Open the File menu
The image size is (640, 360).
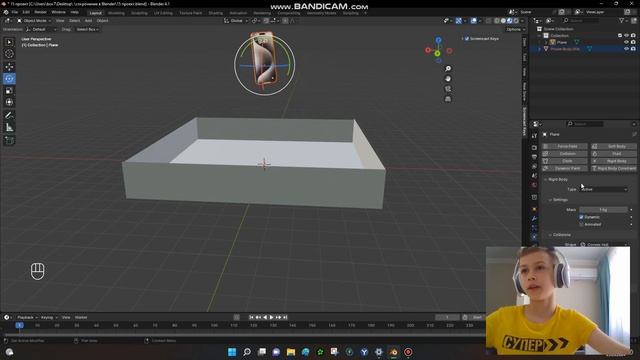point(15,12)
